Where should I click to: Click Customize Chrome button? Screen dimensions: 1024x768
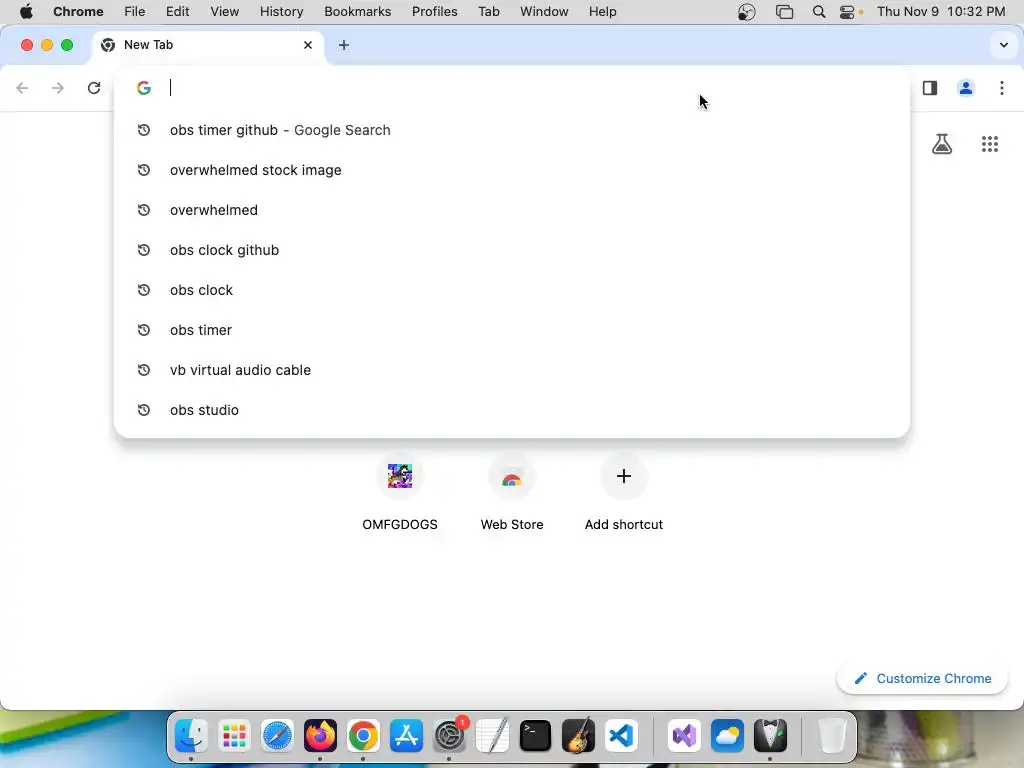[922, 679]
